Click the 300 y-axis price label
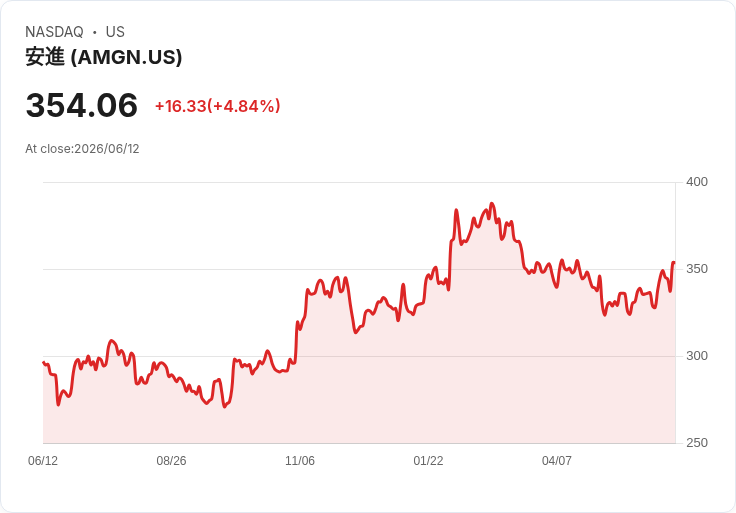This screenshot has height=513, width=736. (697, 356)
